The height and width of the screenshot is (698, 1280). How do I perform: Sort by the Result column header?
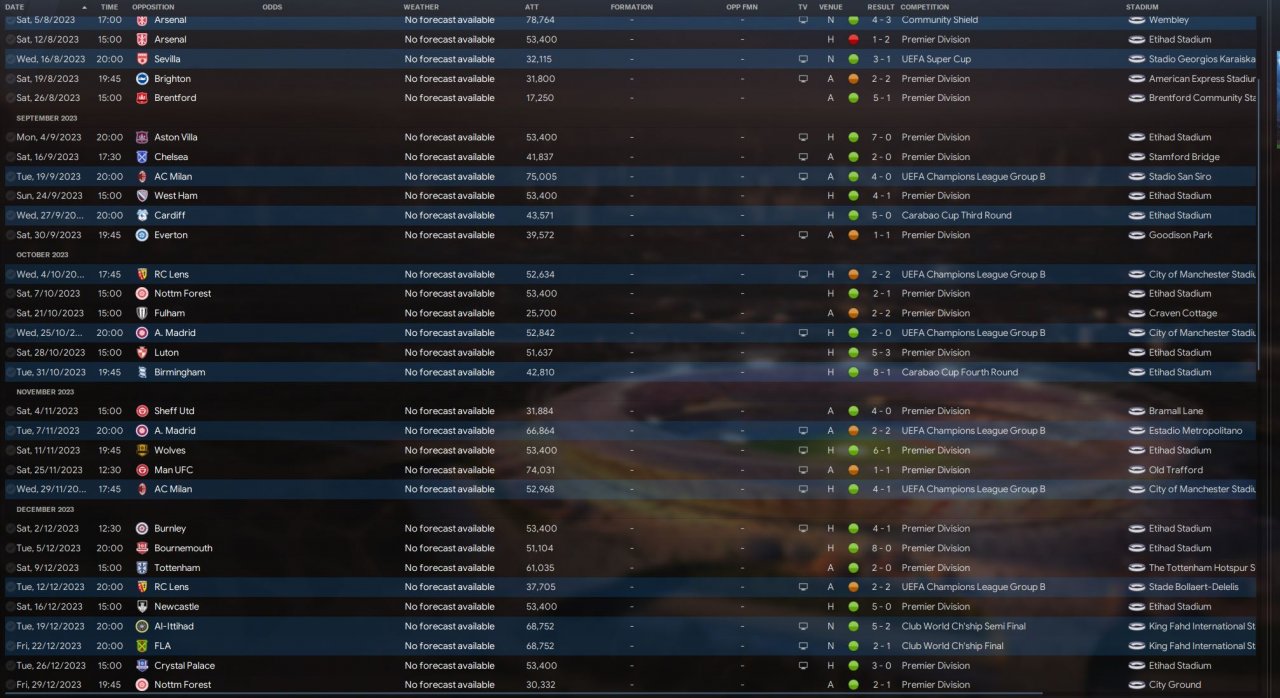[x=881, y=7]
